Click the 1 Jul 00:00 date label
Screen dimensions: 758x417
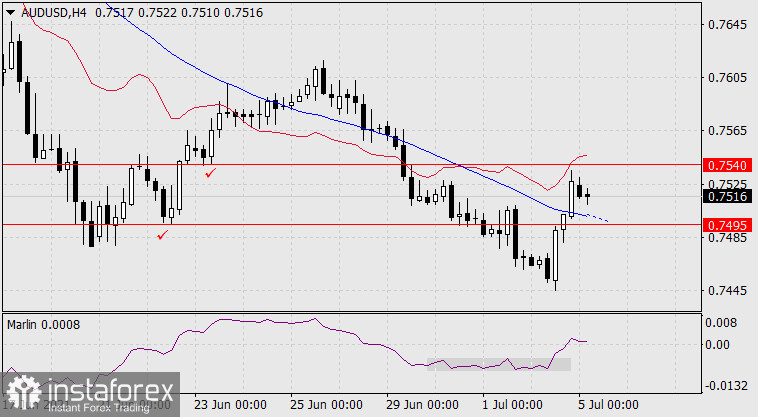click(x=512, y=405)
